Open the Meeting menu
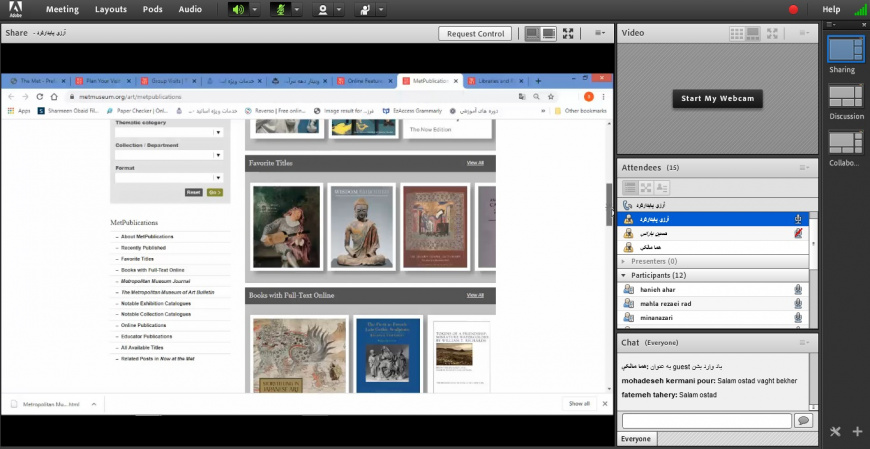This screenshot has width=870, height=449. tap(62, 9)
